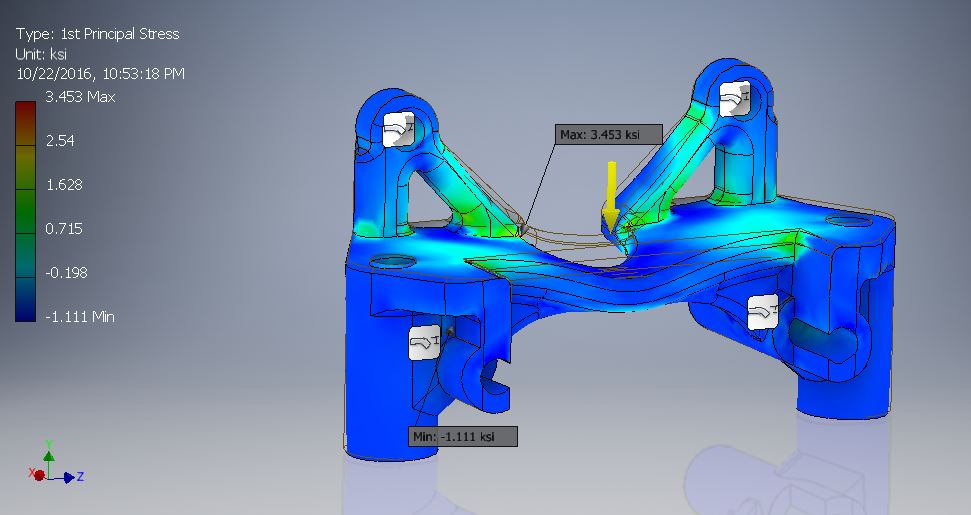The image size is (971, 515).
Task: Click the 1.628 legend value
Action: (x=64, y=184)
